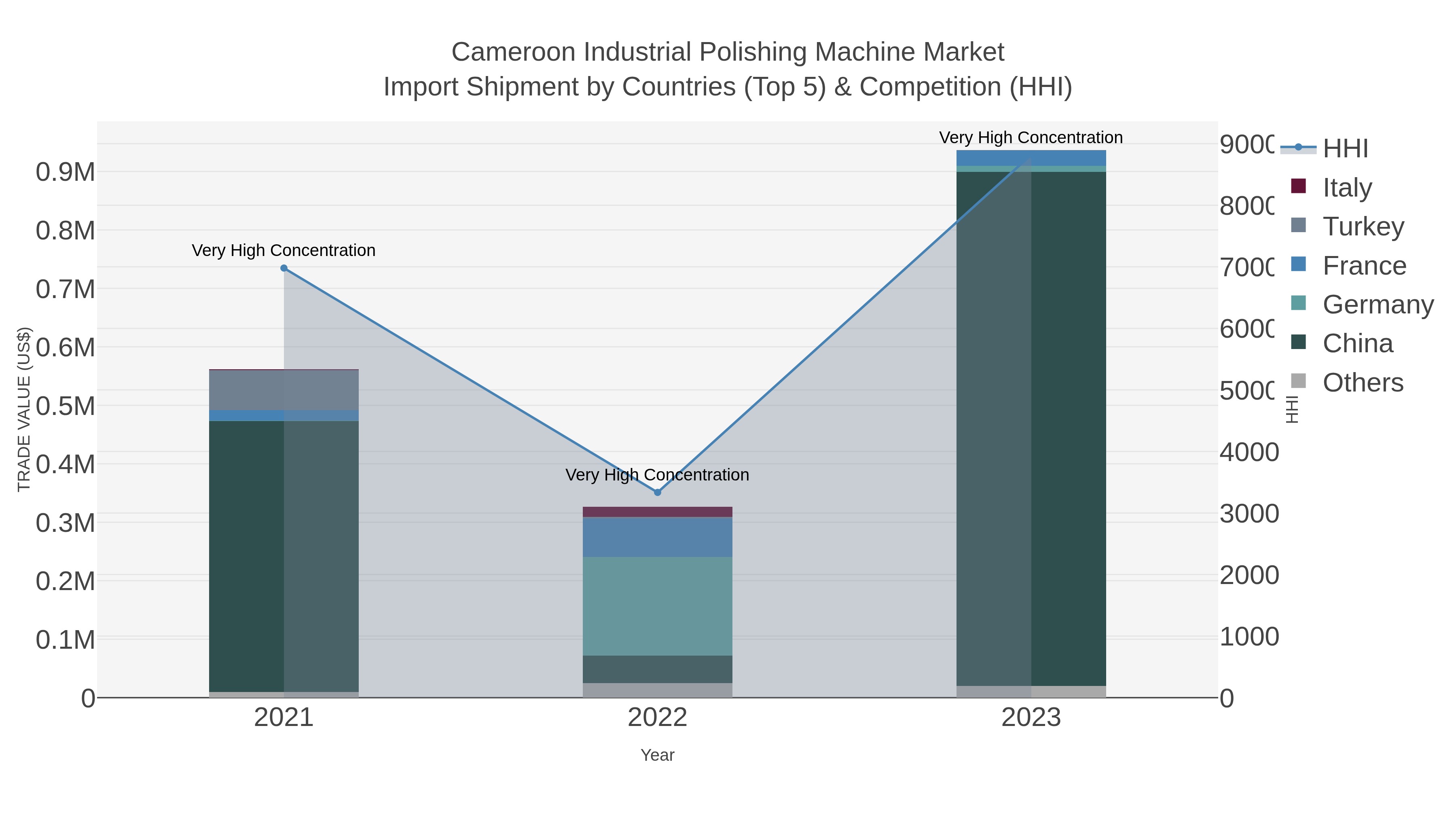Click the vertical 'HHI' right axis title
1456x819 pixels.
click(1293, 409)
